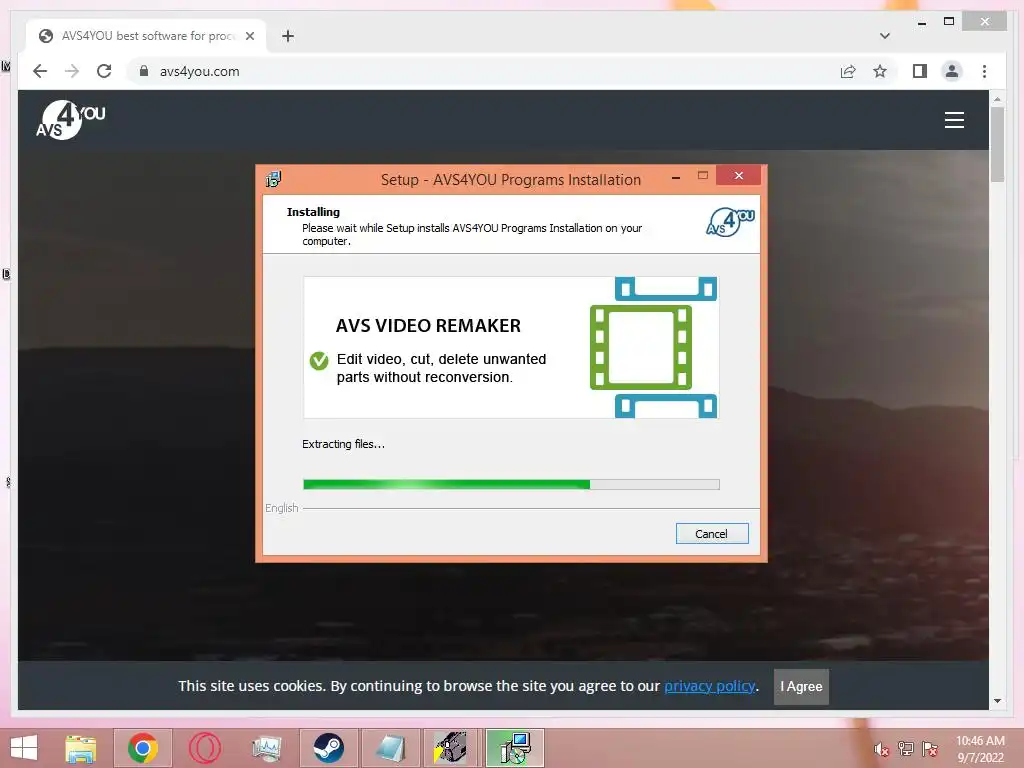Open Chrome profile avatar

(952, 71)
